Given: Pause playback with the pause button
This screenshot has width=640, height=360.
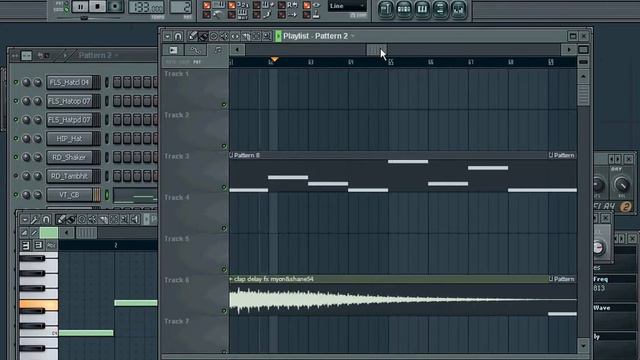Looking at the screenshot, I should click(x=80, y=6).
